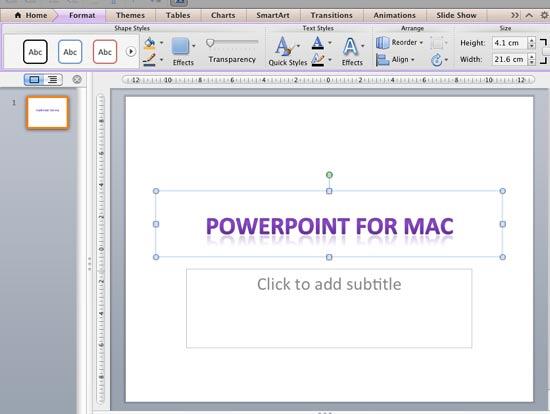550x414 pixels.
Task: Show more ribbon tabs with the double chevron
Action: pyautogui.click(x=515, y=15)
